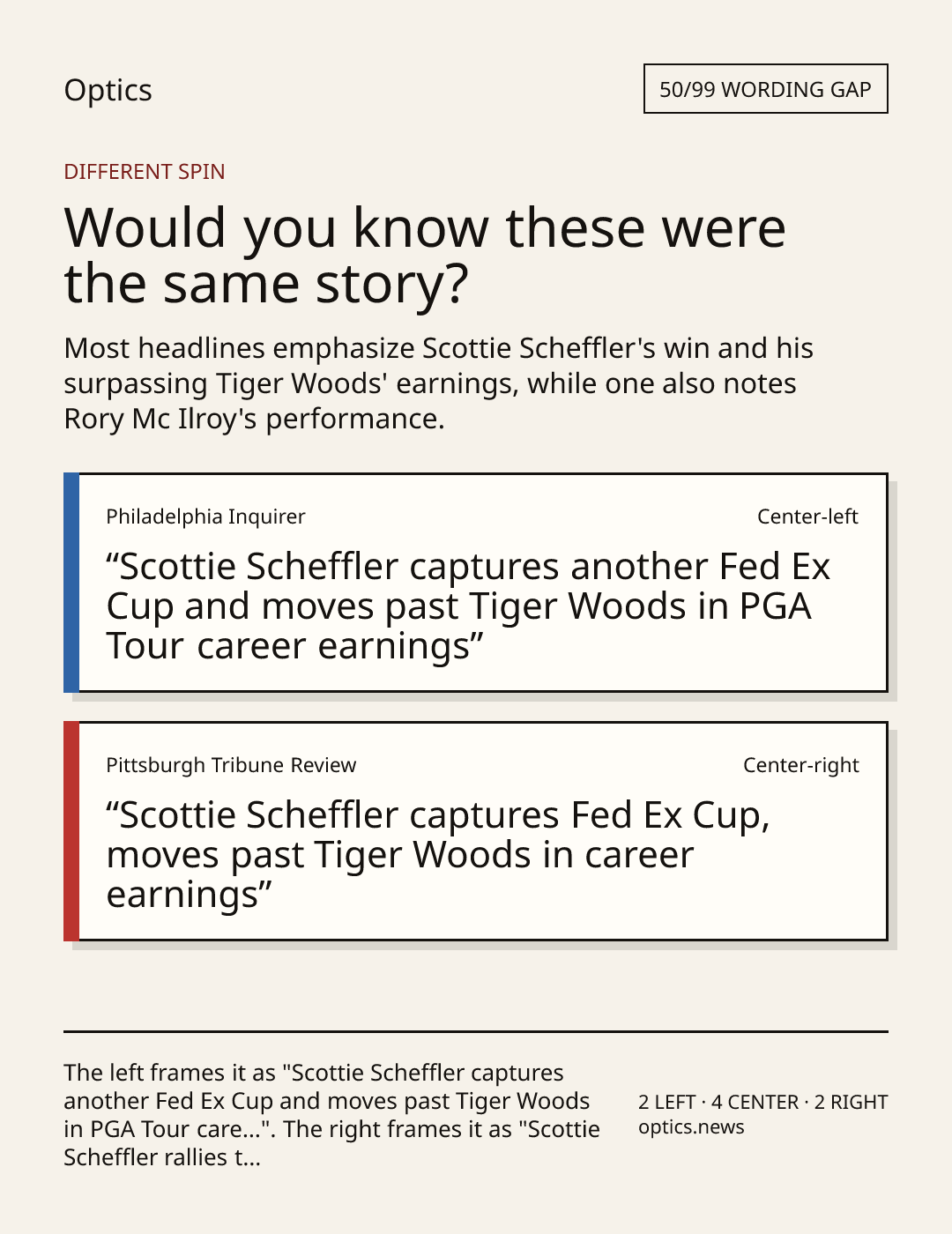
Task: Select the DIFFERENT SPIN label
Action: (145, 171)
